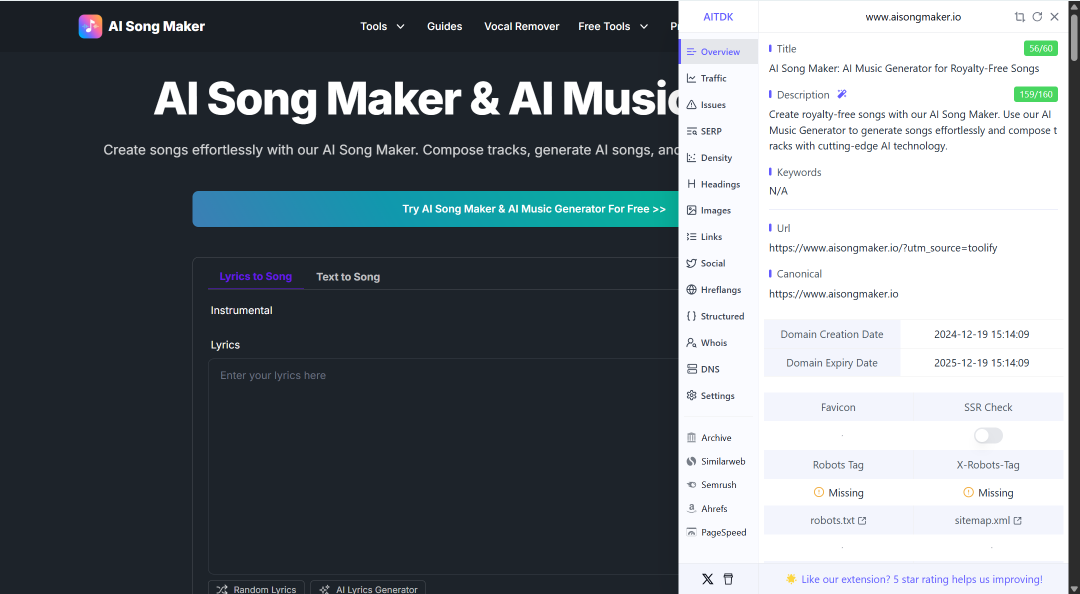The width and height of the screenshot is (1080, 594).
Task: Click the crop/screenshot icon in panel header
Action: (1019, 17)
